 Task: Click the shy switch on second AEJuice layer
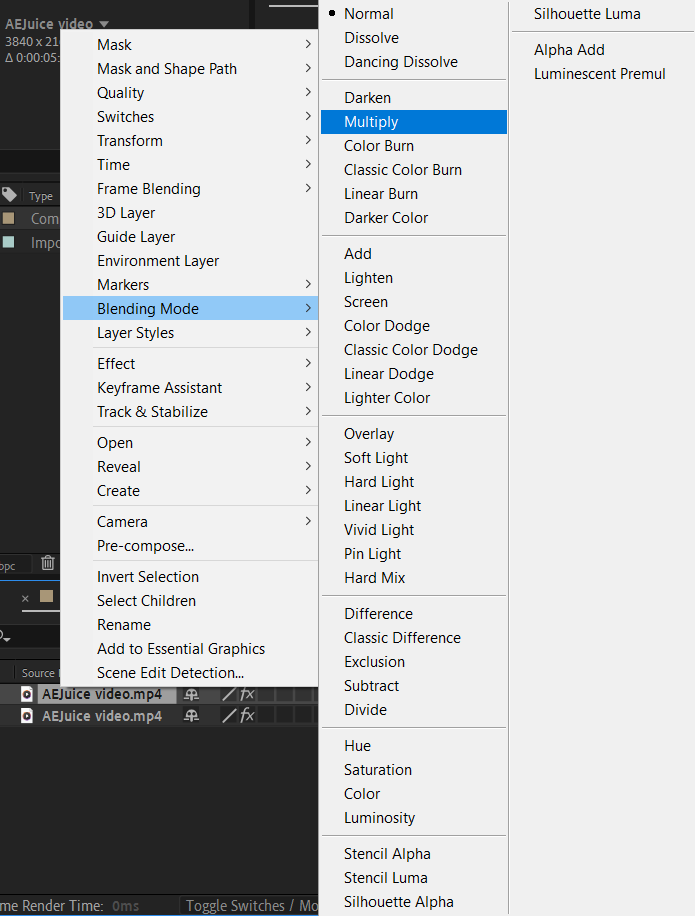192,716
